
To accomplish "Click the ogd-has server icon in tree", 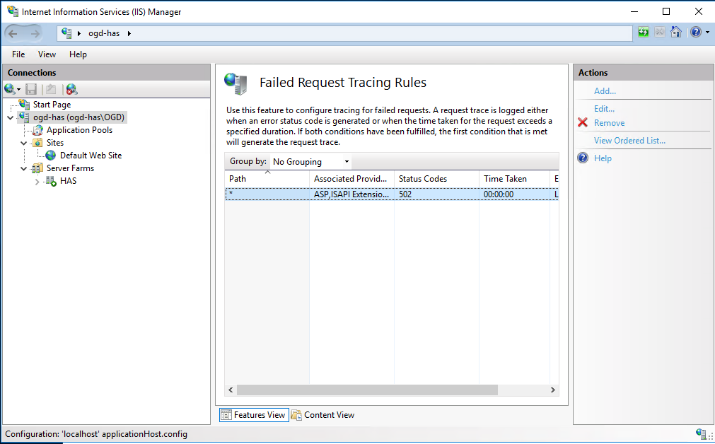I will click(24, 117).
